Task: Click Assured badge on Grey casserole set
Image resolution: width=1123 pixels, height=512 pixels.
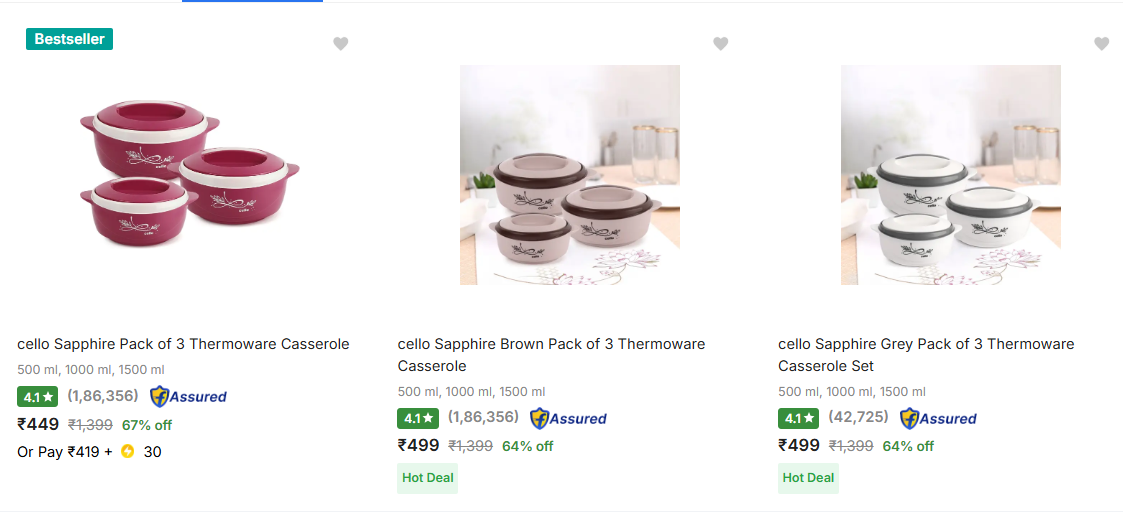Action: pyautogui.click(x=938, y=419)
